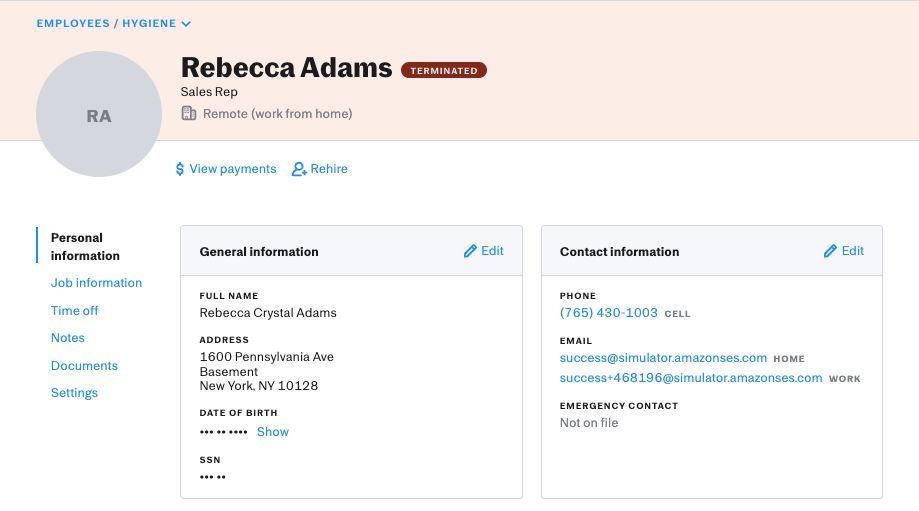Click the RA avatar circle
This screenshot has width=919, height=511.
tap(99, 114)
